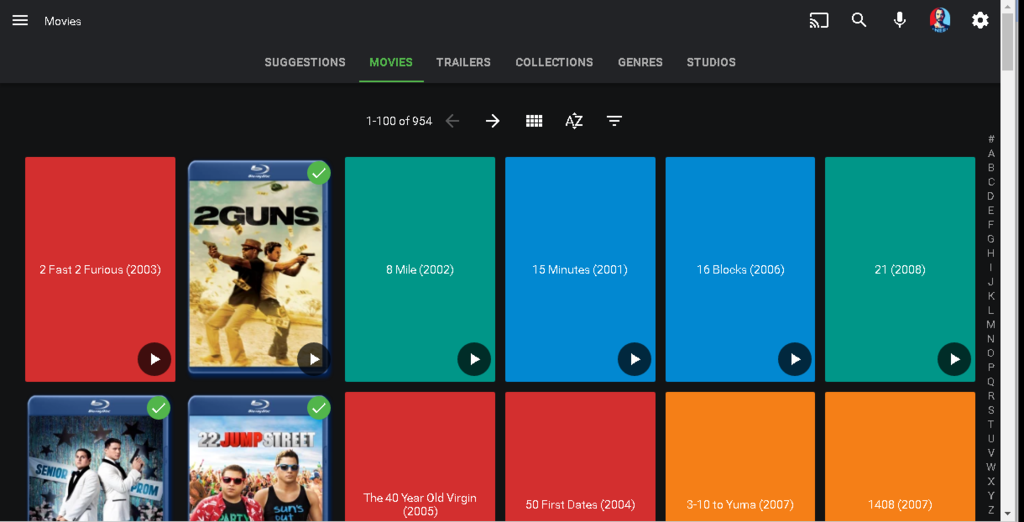Jump to letter M in alphabet index
Screen dimensions: 1024x522
(991, 324)
